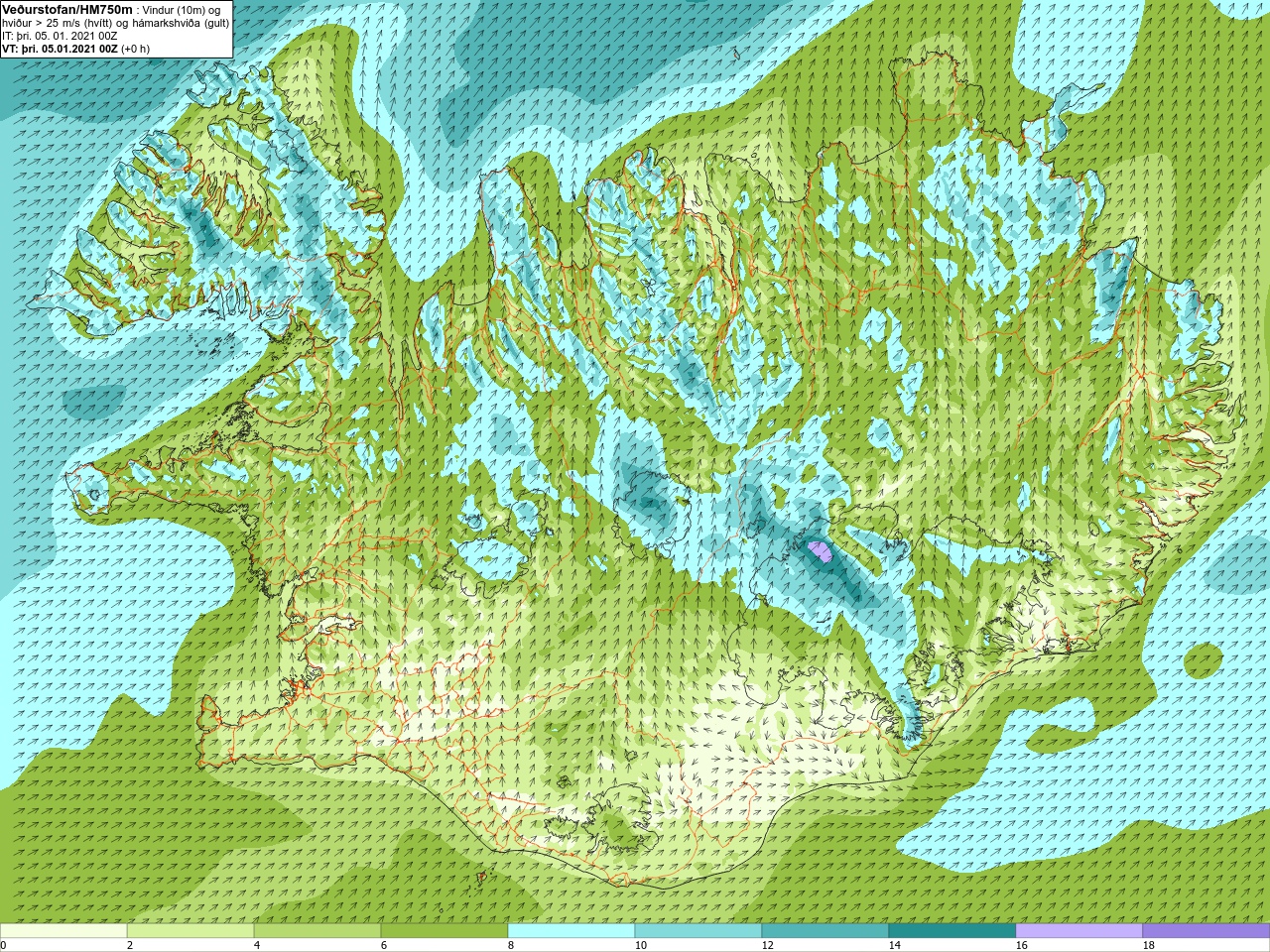This screenshot has width=1270, height=952.
Task: Click legend scale label '6'
Action: [x=384, y=946]
